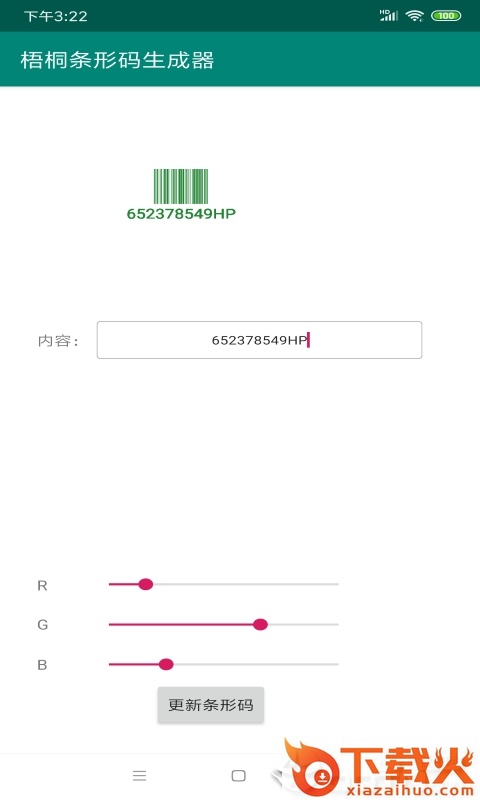Viewport: 480px width, 800px height.
Task: Click the 下载火 flame logo
Action: click(311, 765)
